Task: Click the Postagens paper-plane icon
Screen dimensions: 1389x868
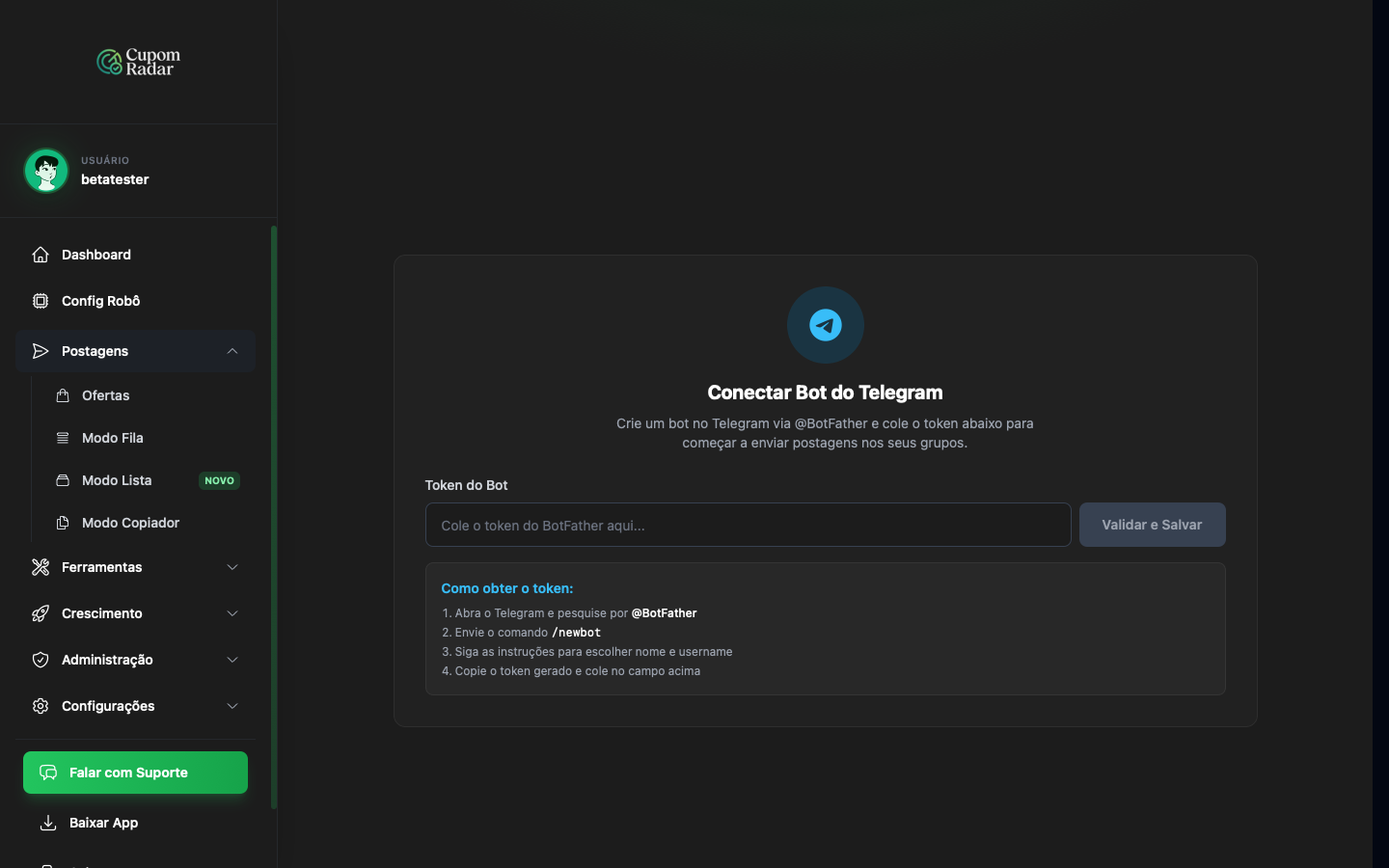Action: pyautogui.click(x=41, y=351)
